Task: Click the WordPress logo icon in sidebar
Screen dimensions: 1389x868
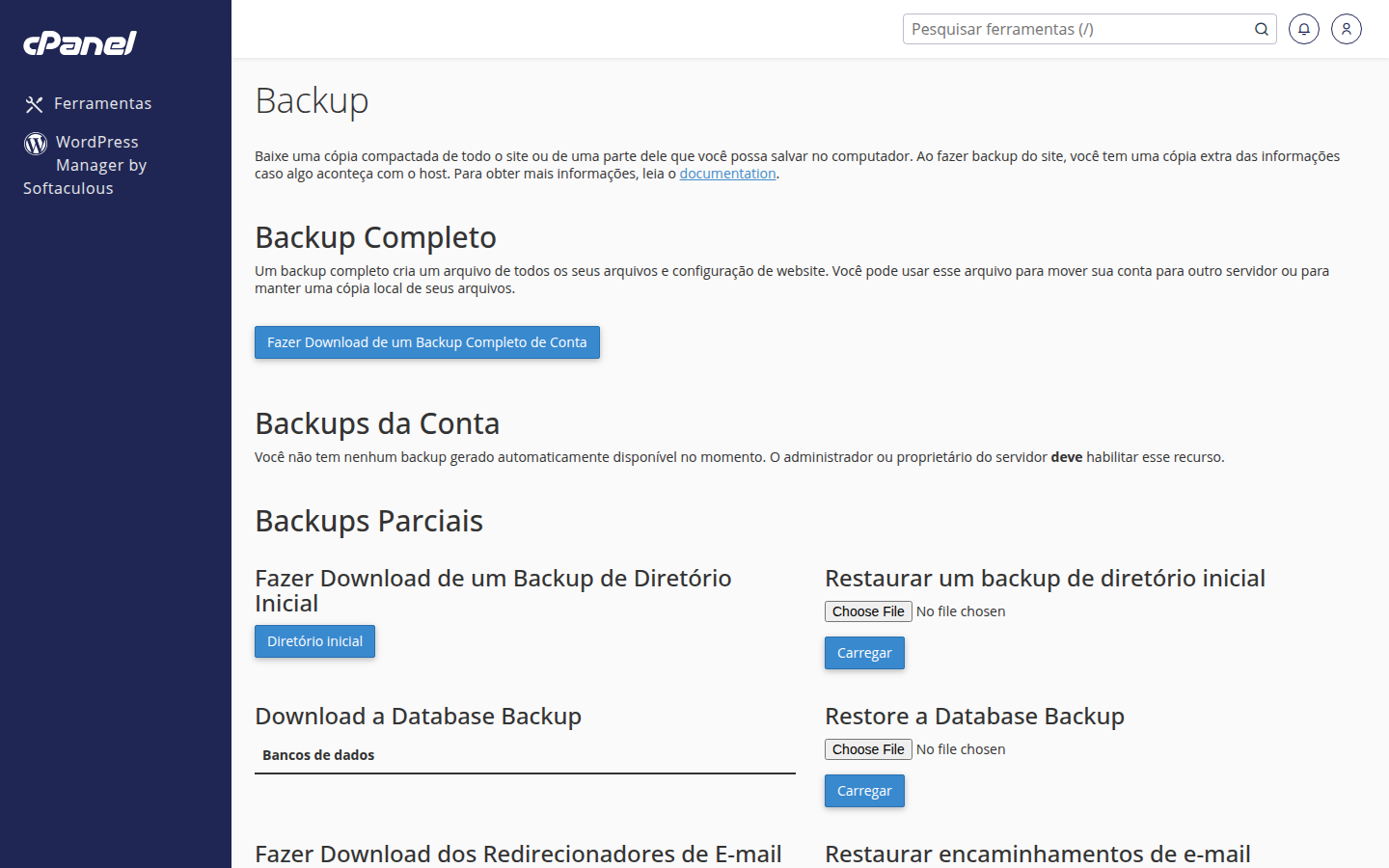Action: [x=36, y=144]
